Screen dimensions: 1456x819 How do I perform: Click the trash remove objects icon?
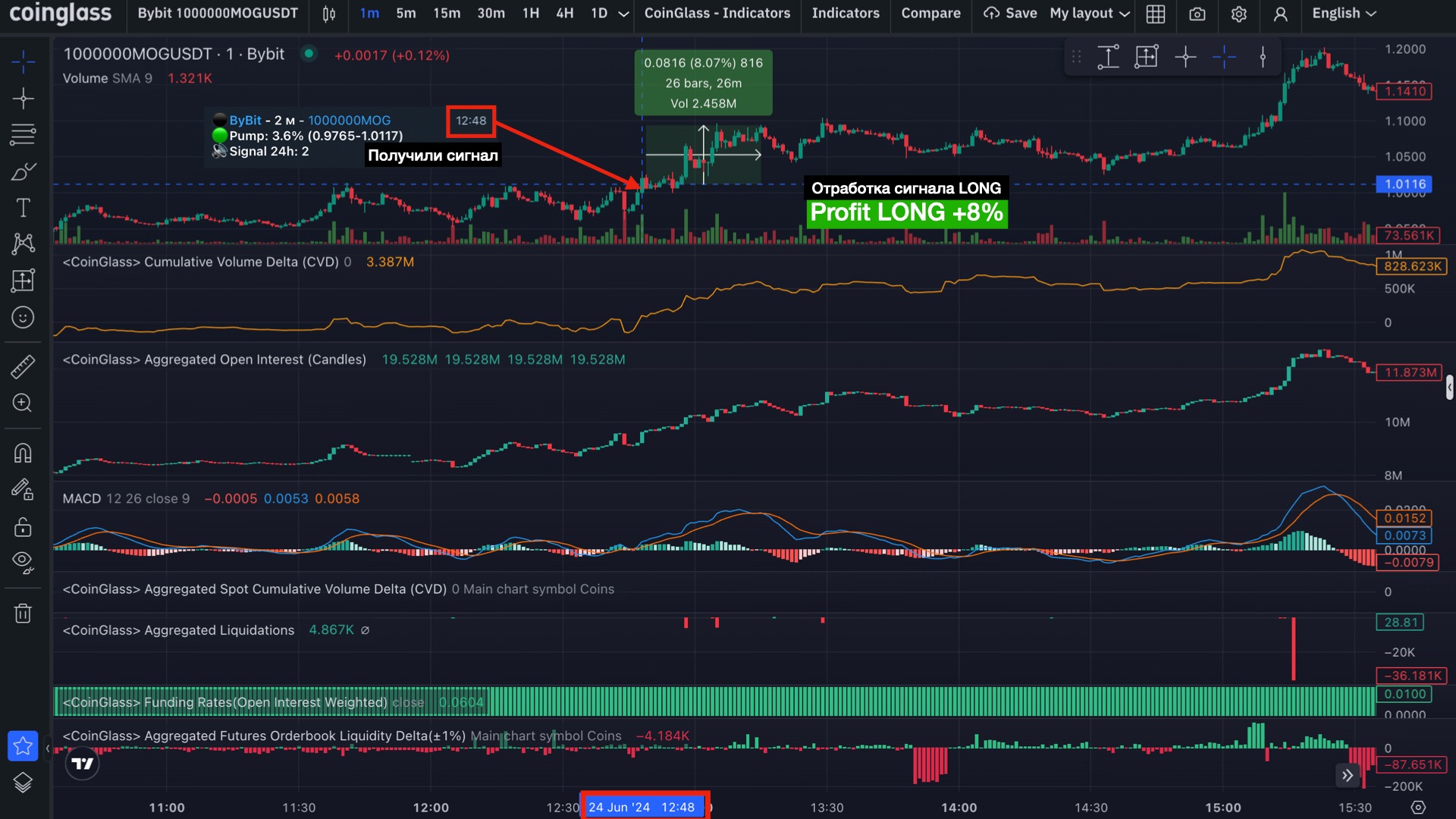pos(23,613)
